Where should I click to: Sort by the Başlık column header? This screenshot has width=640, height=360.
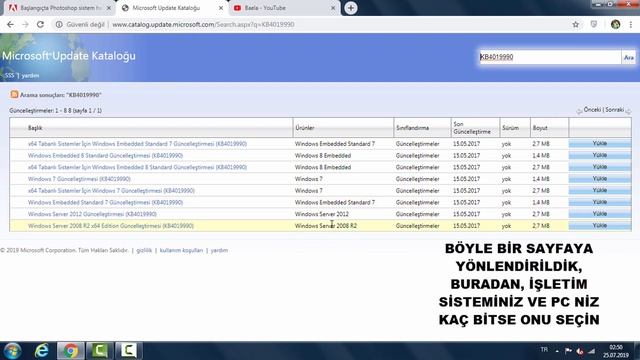tap(35, 128)
